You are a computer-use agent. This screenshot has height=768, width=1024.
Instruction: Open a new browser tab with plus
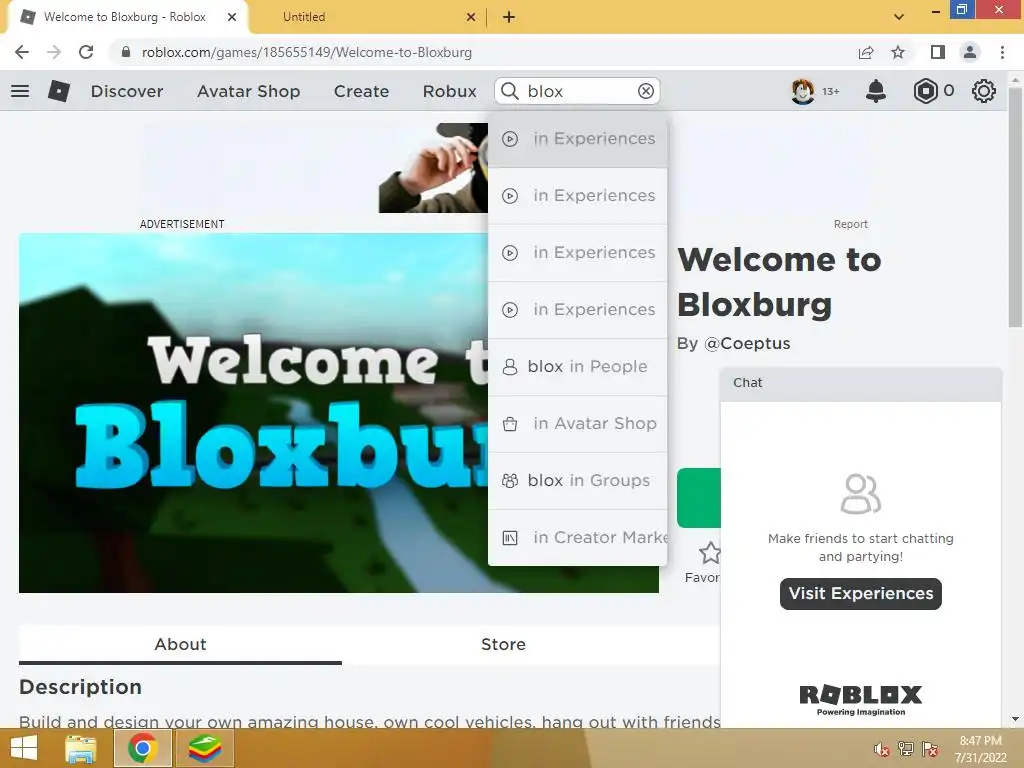[509, 17]
